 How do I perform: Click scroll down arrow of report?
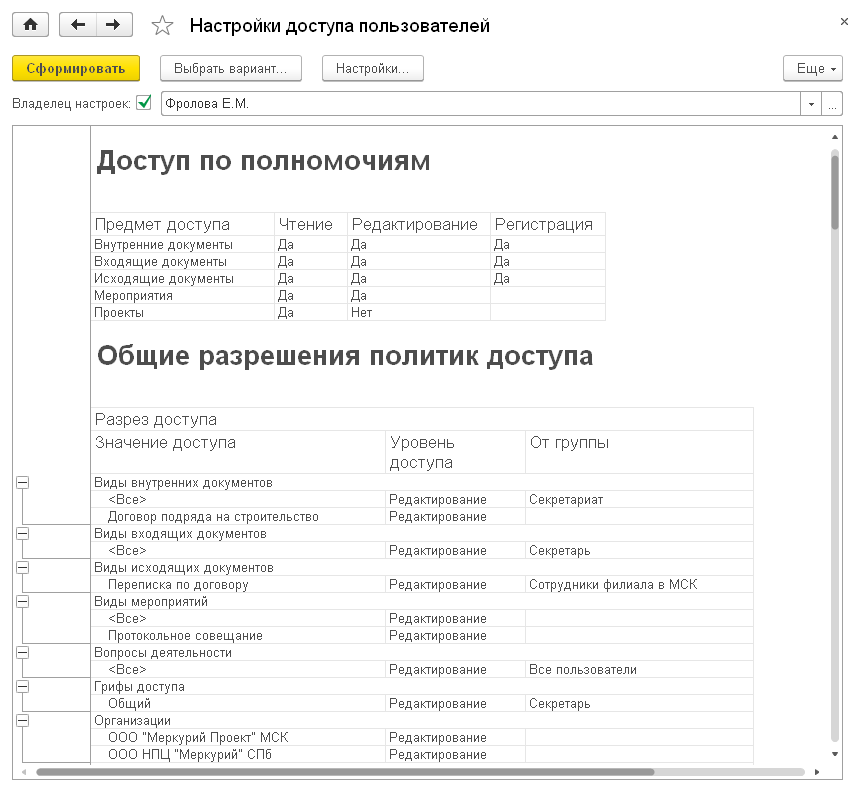tap(835, 754)
